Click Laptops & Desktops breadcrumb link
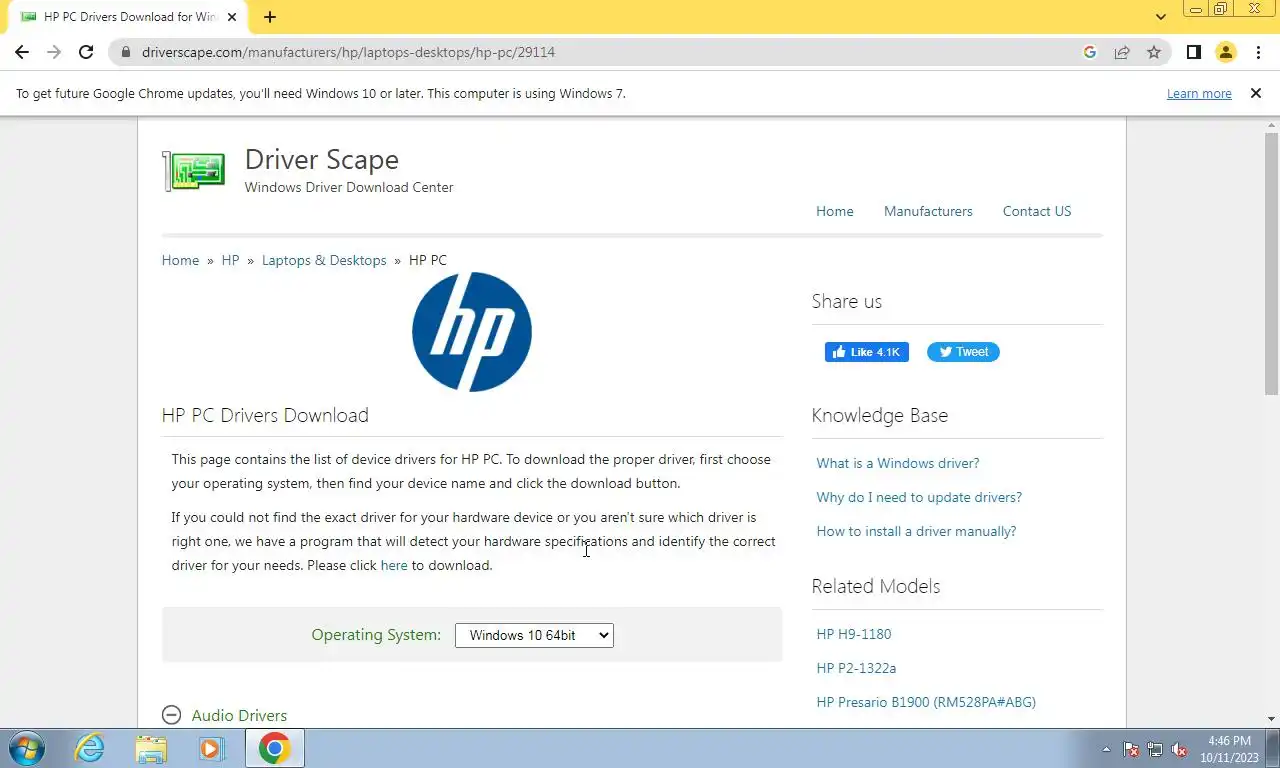This screenshot has height=768, width=1280. click(x=324, y=260)
